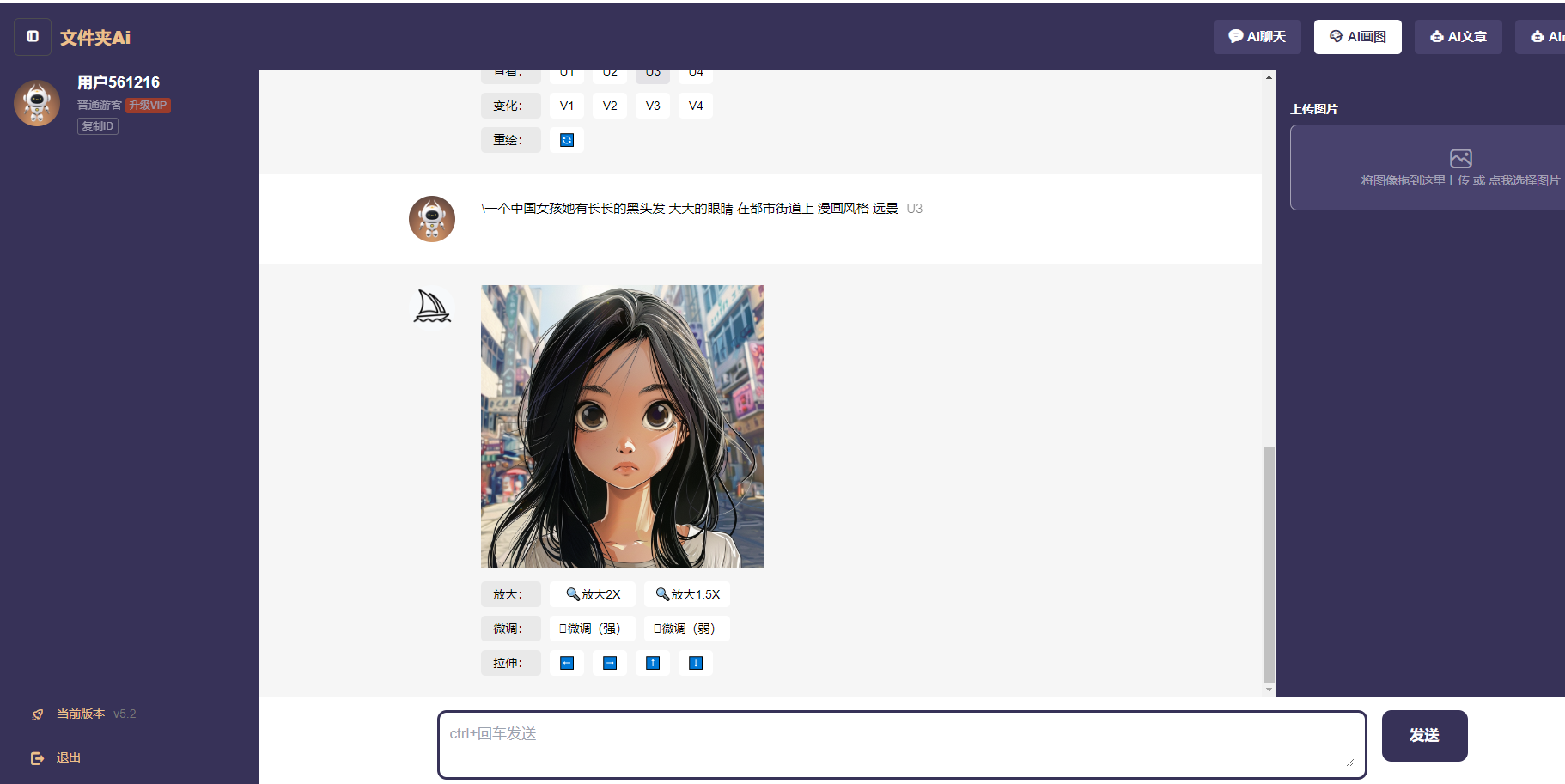Click the redraw refresh icon
The image size is (1565, 784).
click(x=567, y=140)
